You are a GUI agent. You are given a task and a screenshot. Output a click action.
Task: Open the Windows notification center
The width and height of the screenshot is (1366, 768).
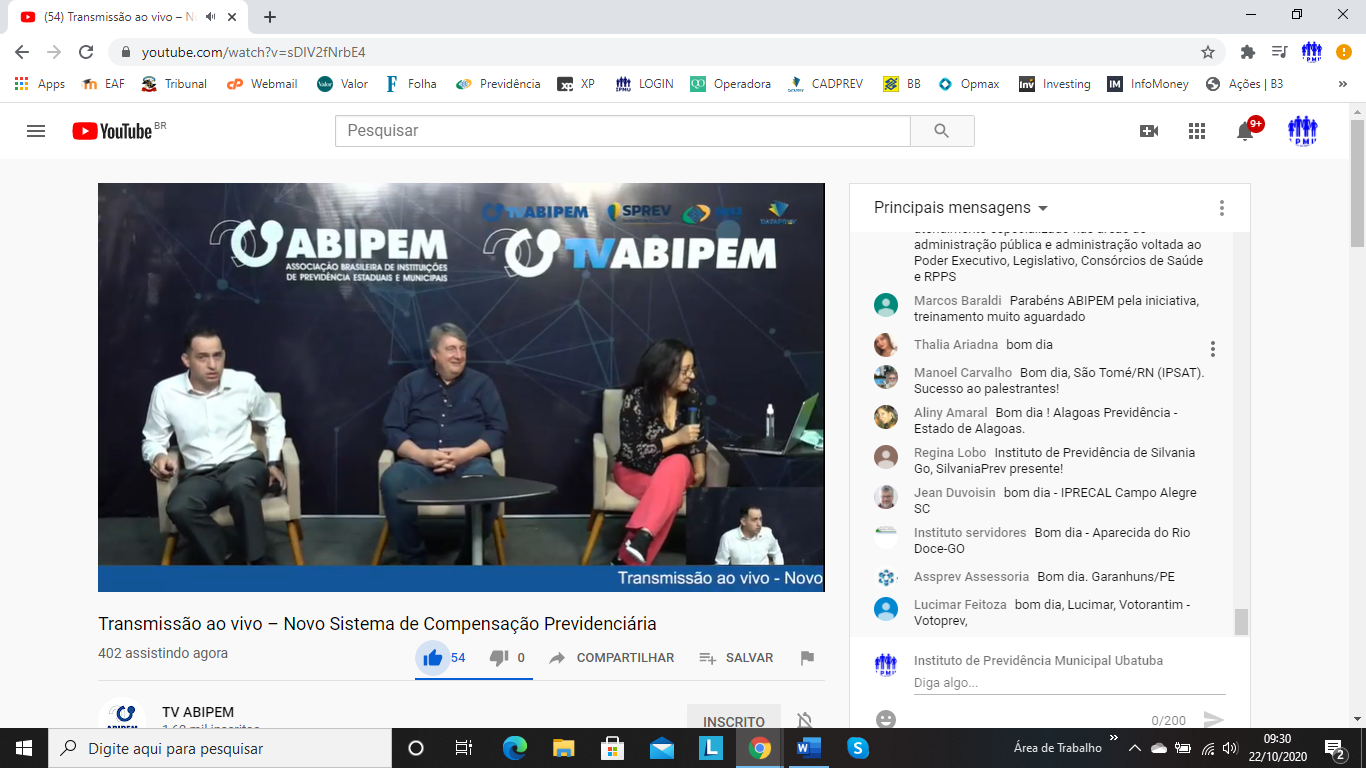tap(1334, 748)
